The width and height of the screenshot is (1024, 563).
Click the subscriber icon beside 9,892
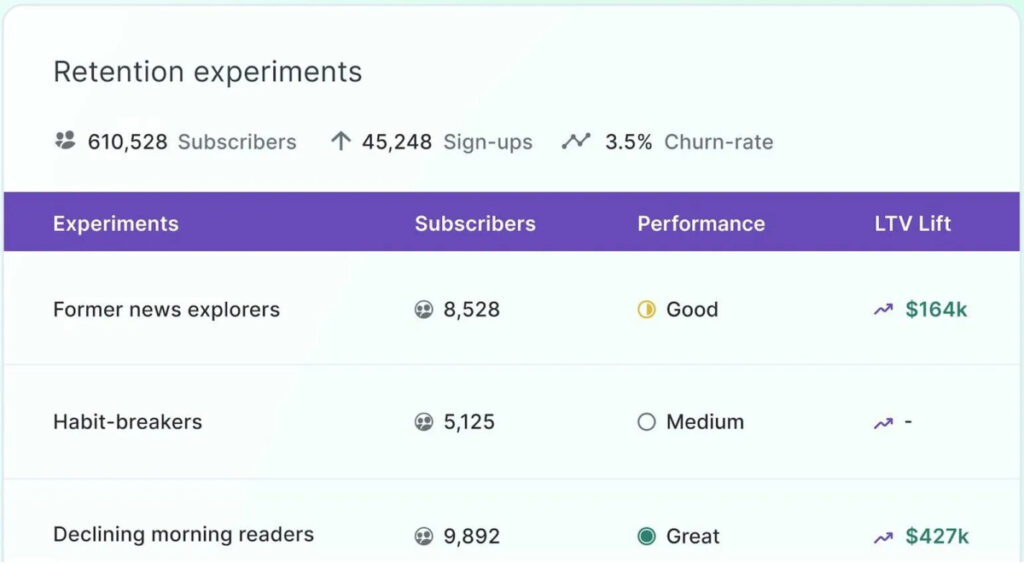(x=424, y=536)
